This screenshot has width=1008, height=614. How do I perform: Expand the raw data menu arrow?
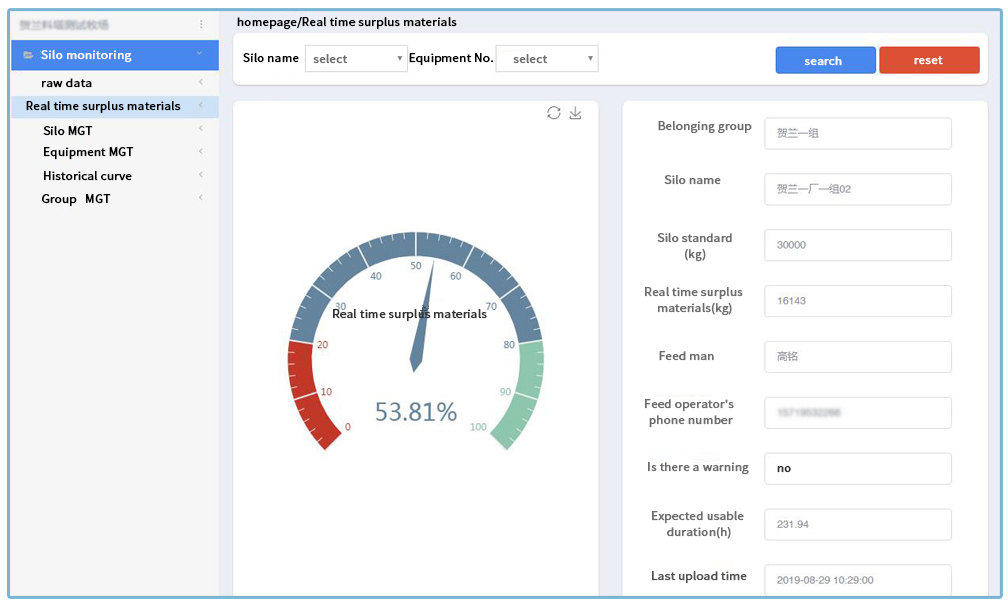pyautogui.click(x=201, y=82)
